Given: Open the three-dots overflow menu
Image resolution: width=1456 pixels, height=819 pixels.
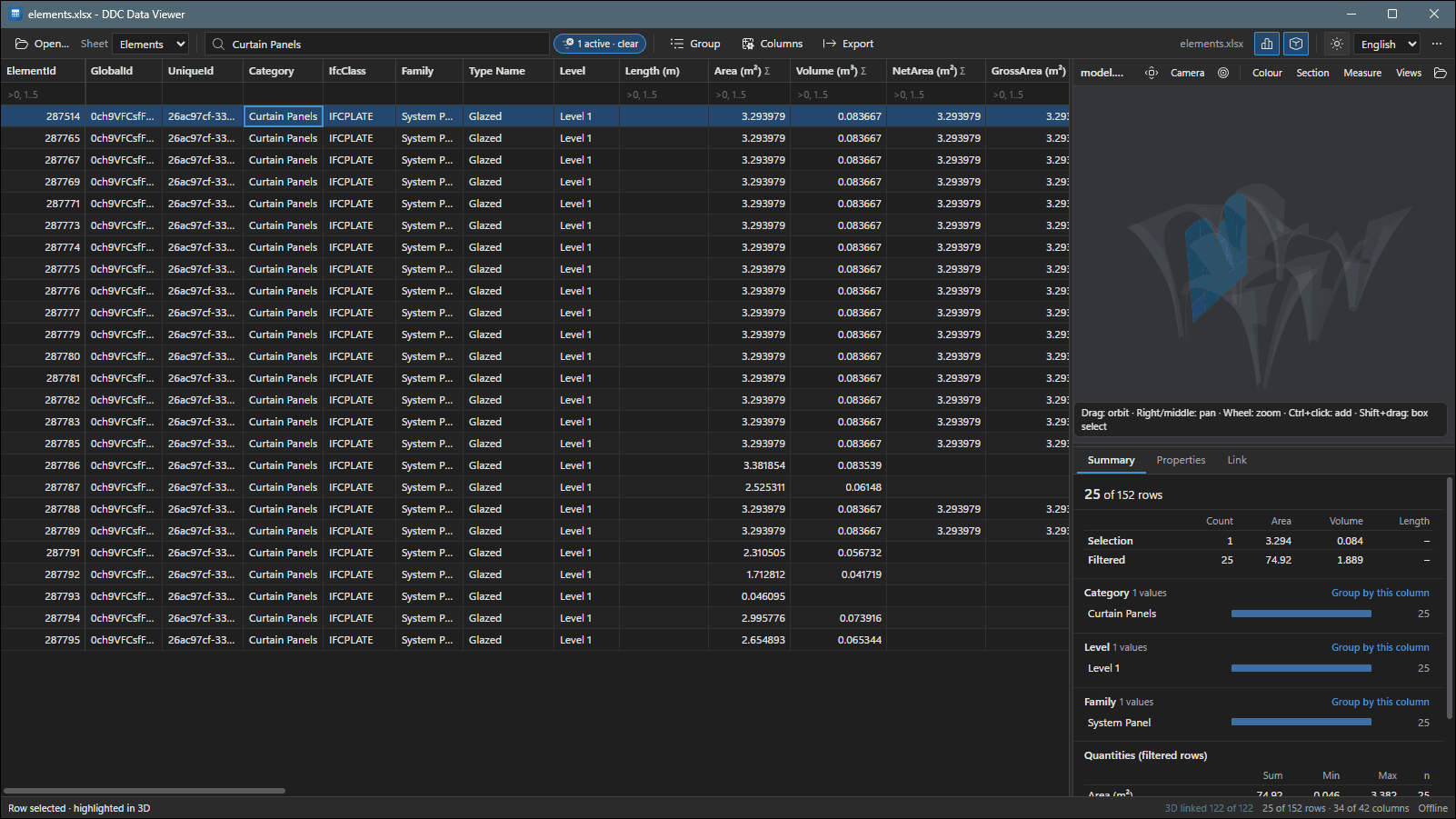Looking at the screenshot, I should click(1437, 44).
